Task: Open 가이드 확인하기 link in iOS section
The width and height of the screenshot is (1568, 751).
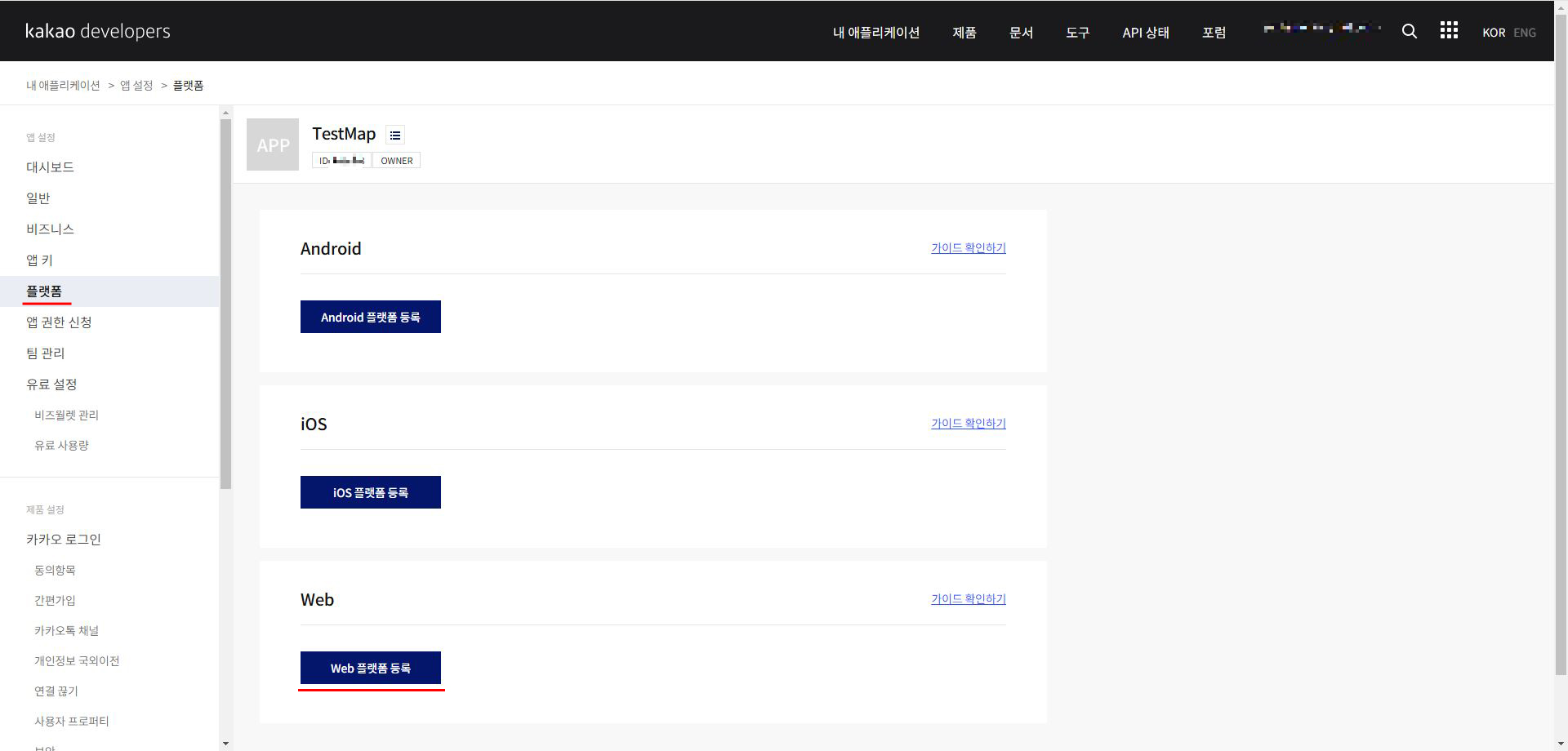Action: point(969,423)
